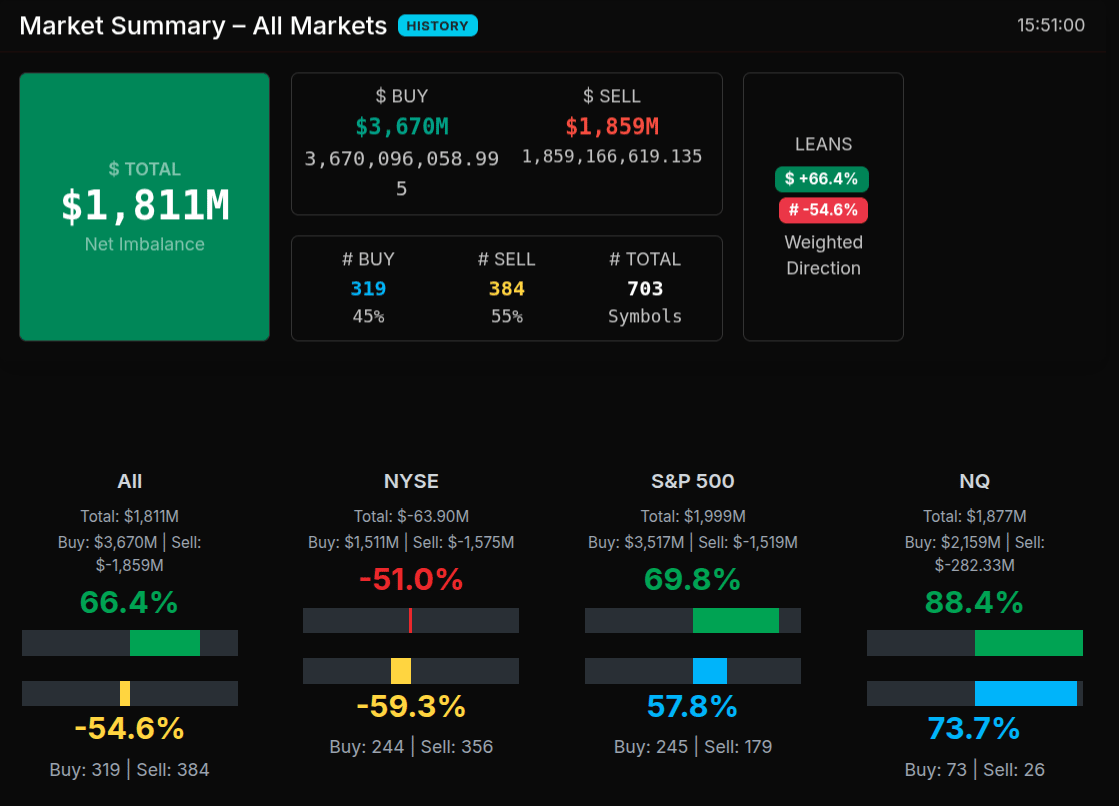The width and height of the screenshot is (1119, 806).
Task: Click the yellow 384 under # SELL
Action: point(506,289)
